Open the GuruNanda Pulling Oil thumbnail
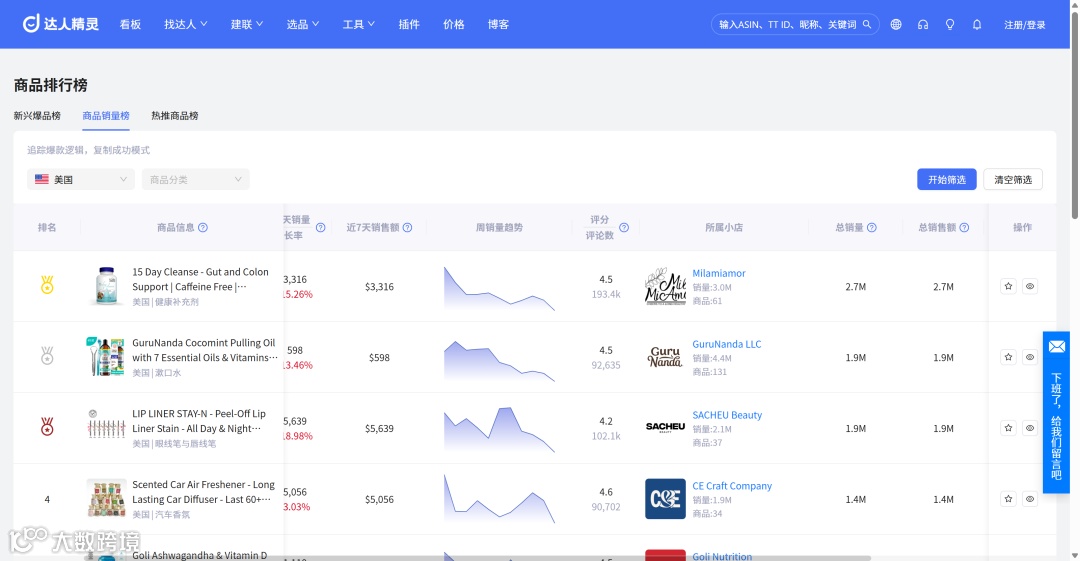This screenshot has width=1080, height=561. click(106, 357)
